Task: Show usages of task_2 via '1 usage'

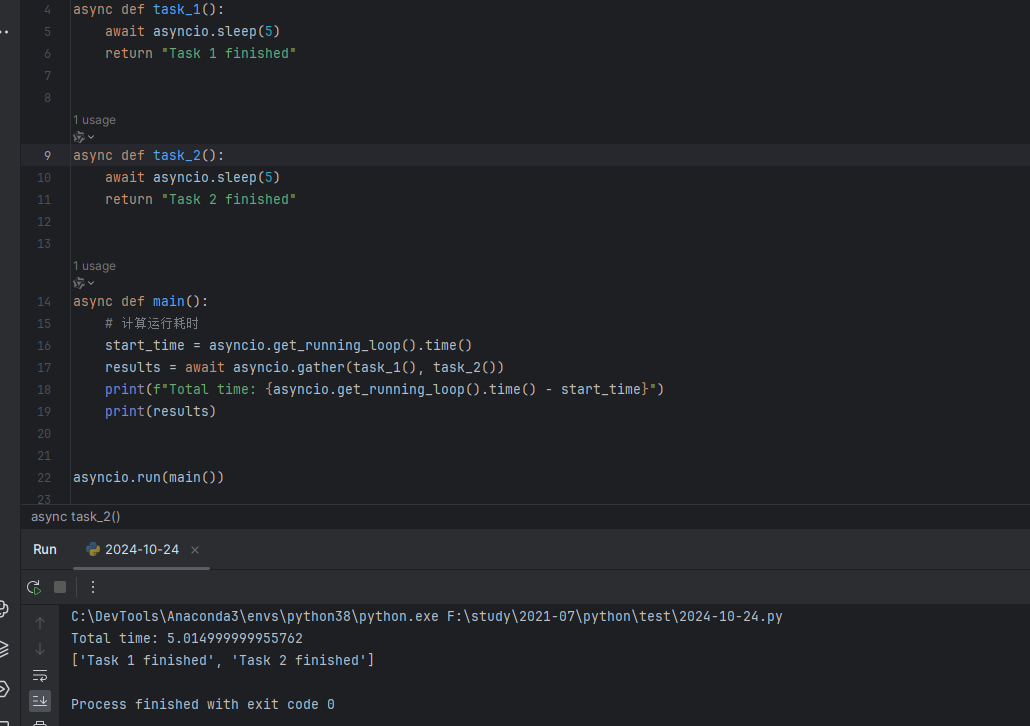Action: point(94,120)
